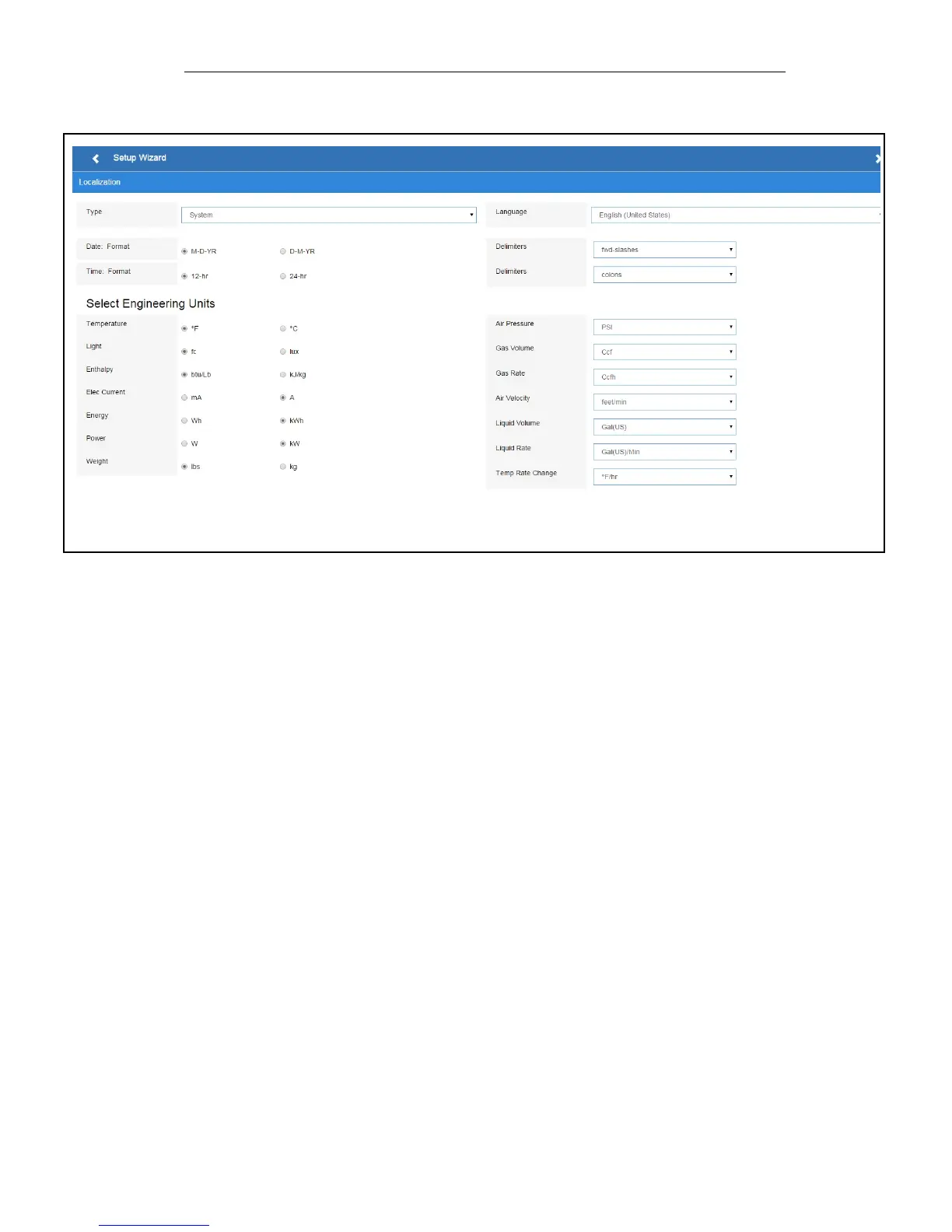Click the Type label

pos(93,212)
